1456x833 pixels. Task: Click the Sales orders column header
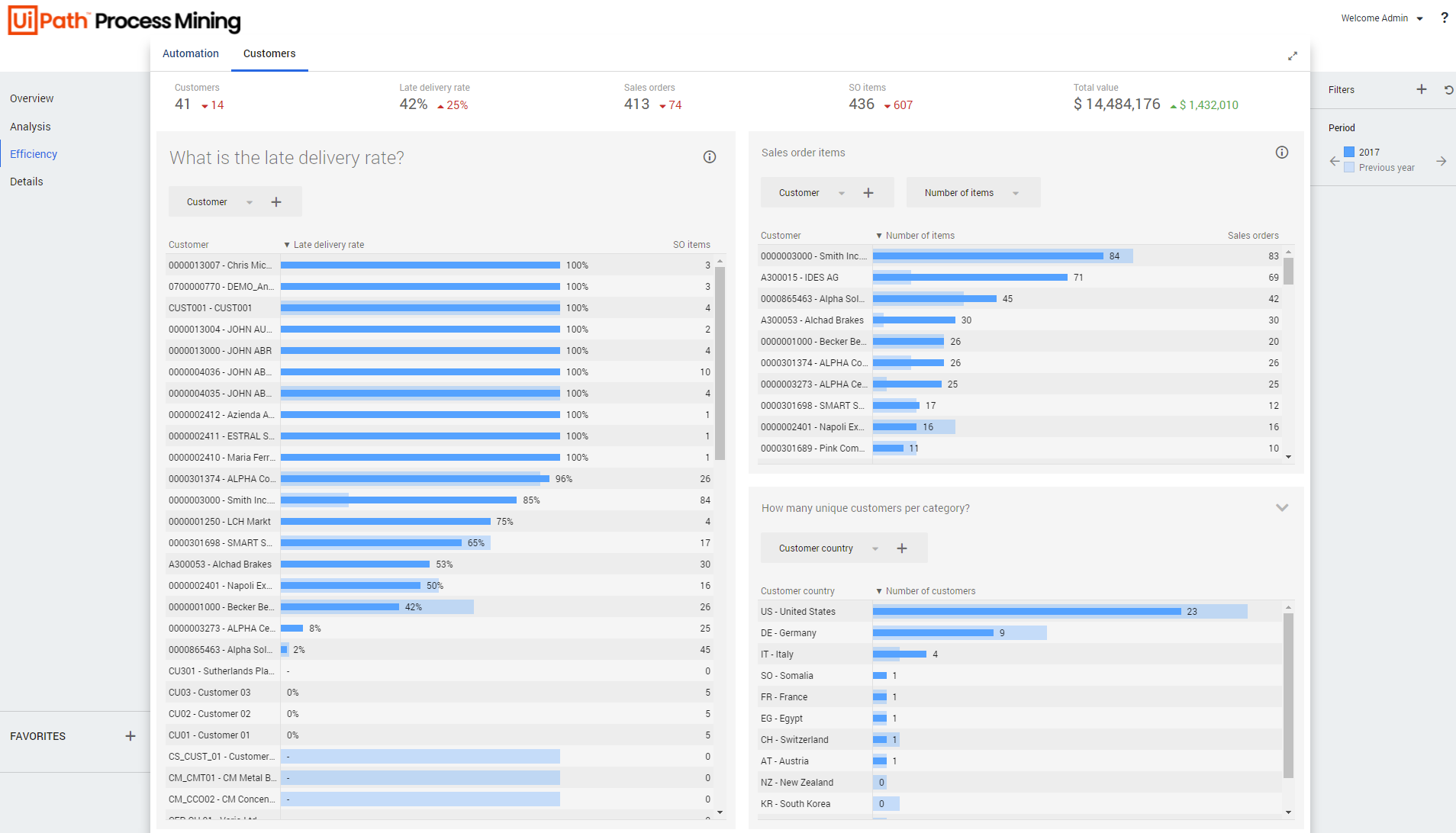tap(1253, 236)
